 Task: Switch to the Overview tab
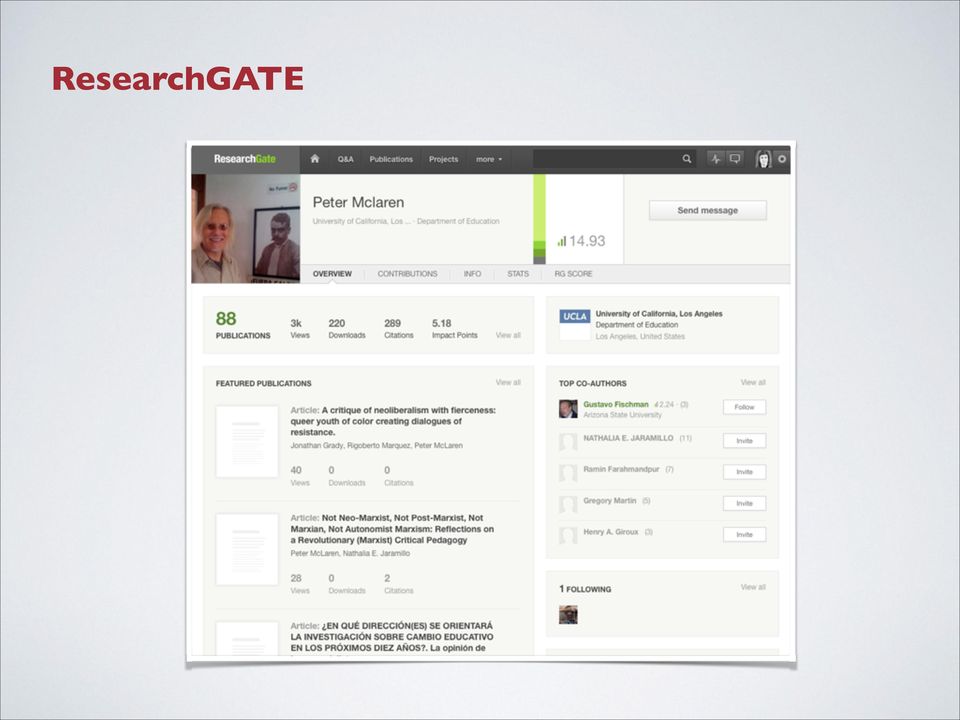(332, 274)
